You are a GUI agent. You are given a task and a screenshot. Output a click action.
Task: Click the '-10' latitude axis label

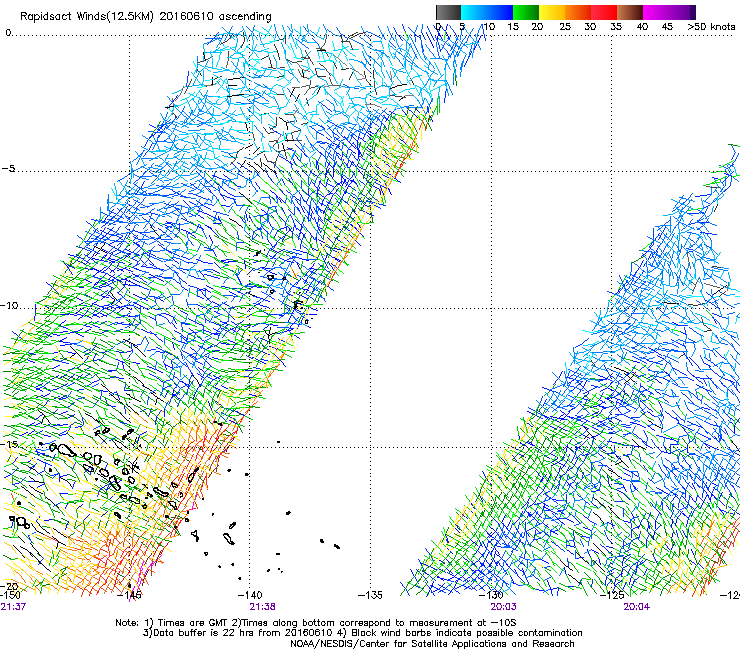click(9, 305)
